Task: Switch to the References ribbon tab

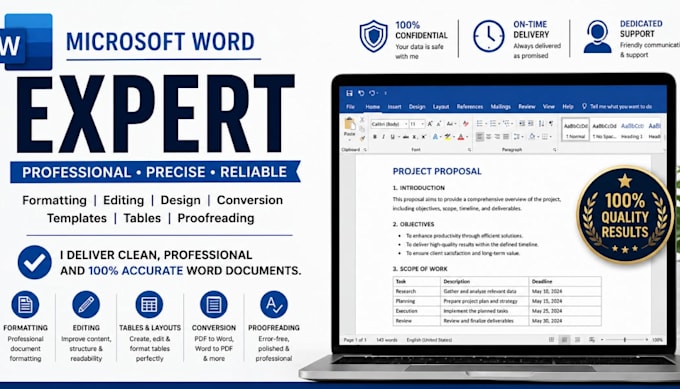Action: [x=470, y=107]
